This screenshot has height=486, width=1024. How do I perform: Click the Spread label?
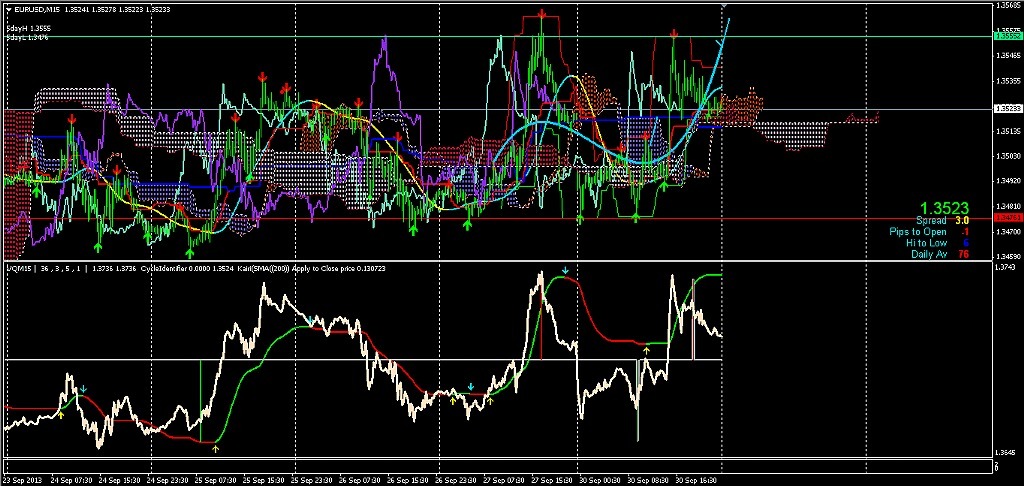pyautogui.click(x=931, y=221)
